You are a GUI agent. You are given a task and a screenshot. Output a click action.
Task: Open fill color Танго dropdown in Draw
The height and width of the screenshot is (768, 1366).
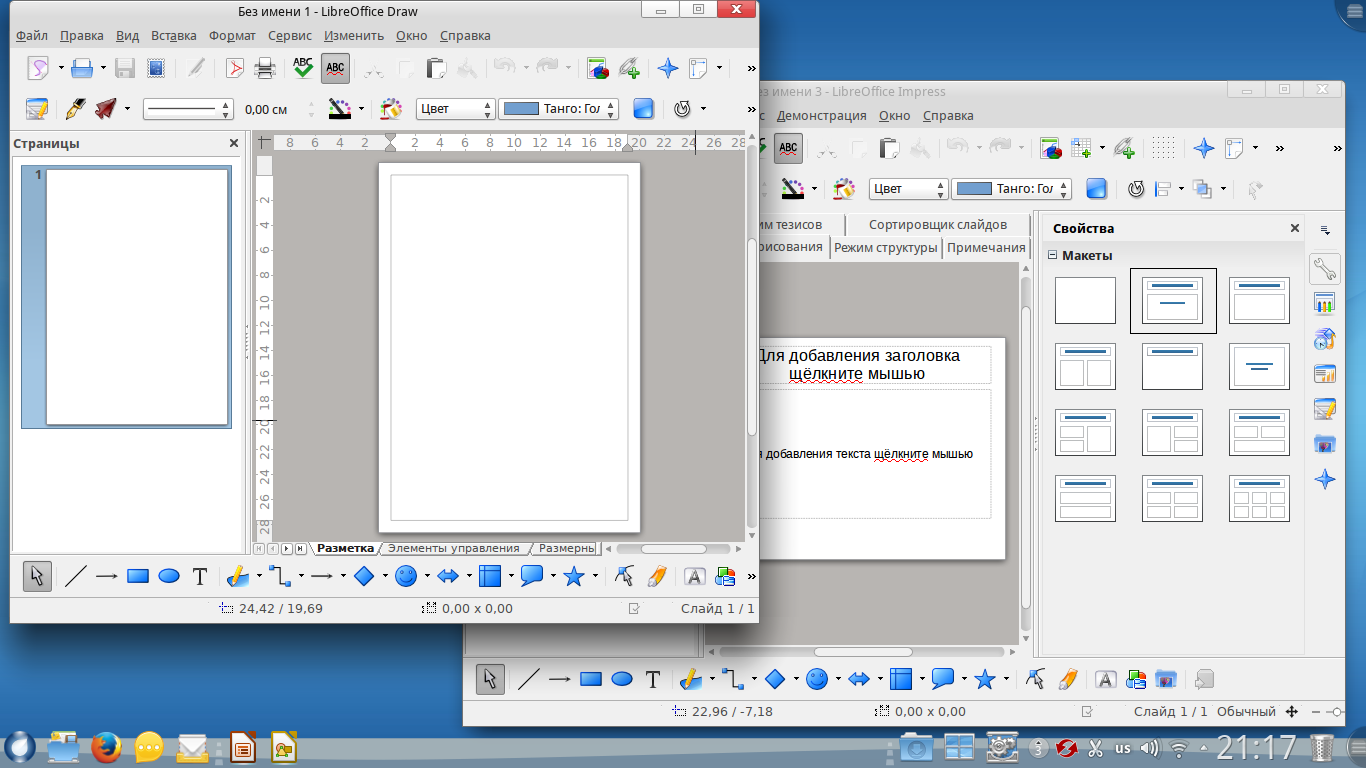(558, 109)
